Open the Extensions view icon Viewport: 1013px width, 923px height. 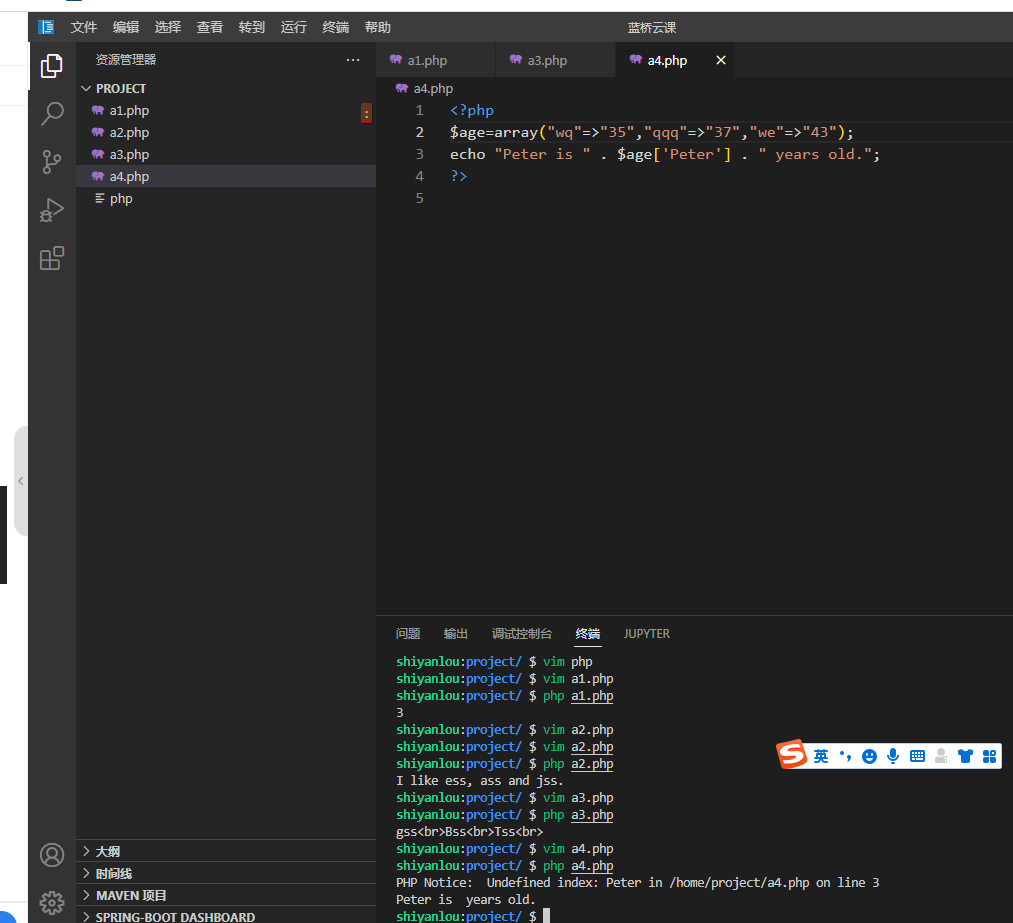pos(51,259)
